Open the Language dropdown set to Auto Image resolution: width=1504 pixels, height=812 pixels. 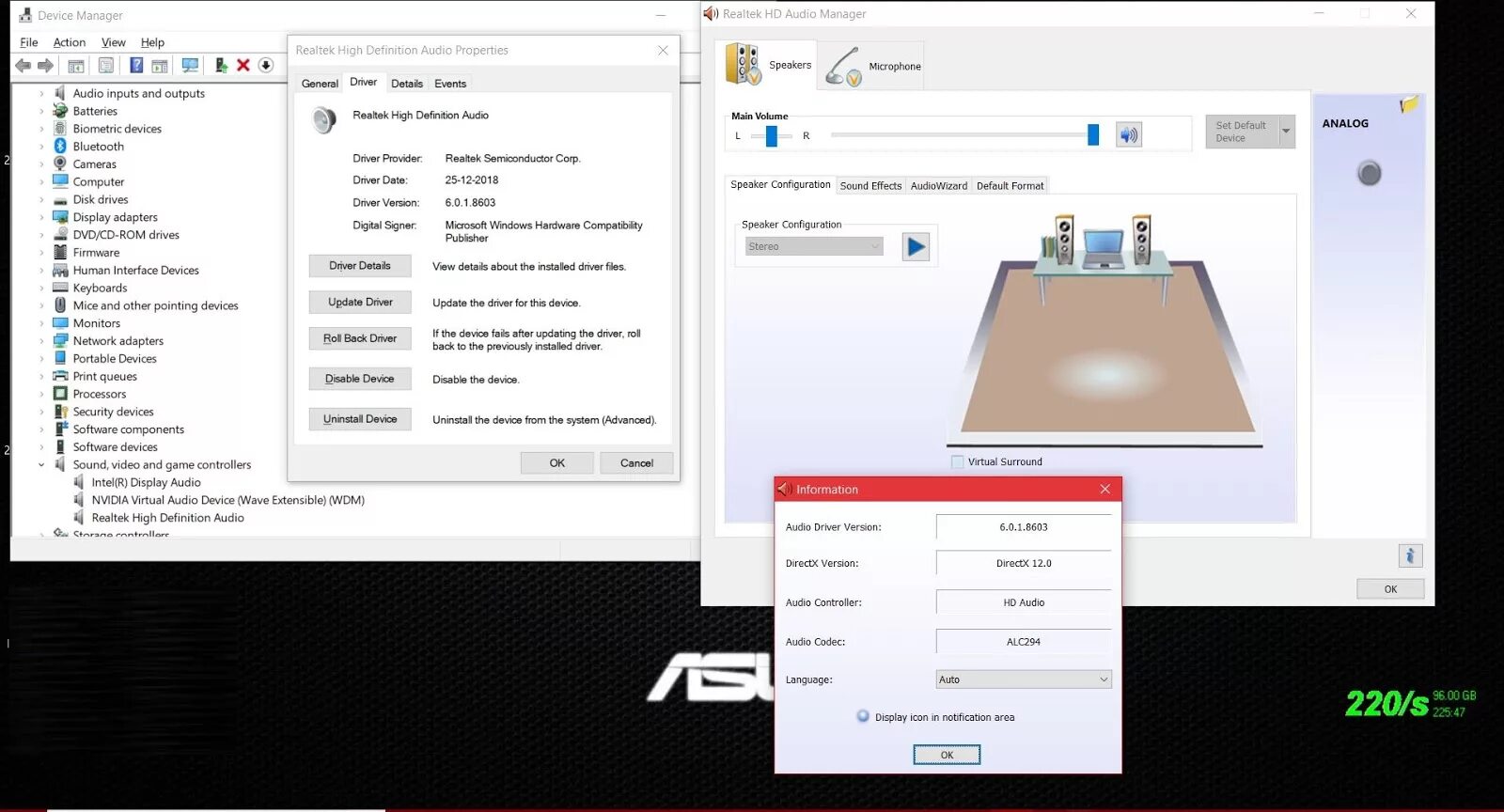point(1024,679)
